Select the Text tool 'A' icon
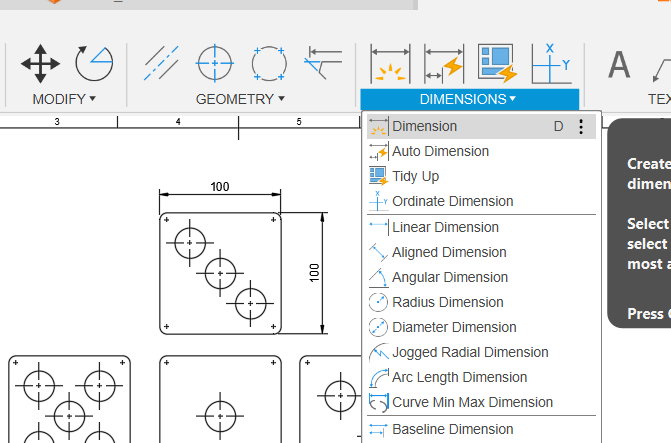 (x=620, y=65)
